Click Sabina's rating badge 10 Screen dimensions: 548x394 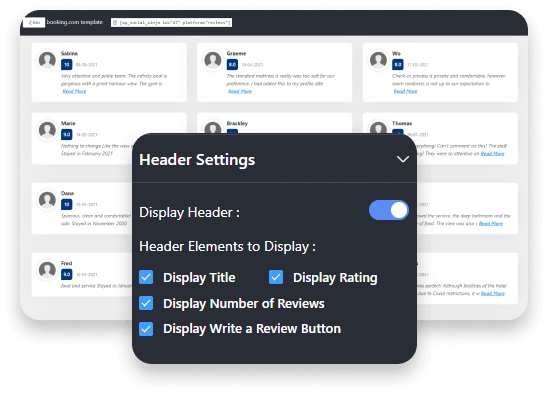[x=67, y=65]
